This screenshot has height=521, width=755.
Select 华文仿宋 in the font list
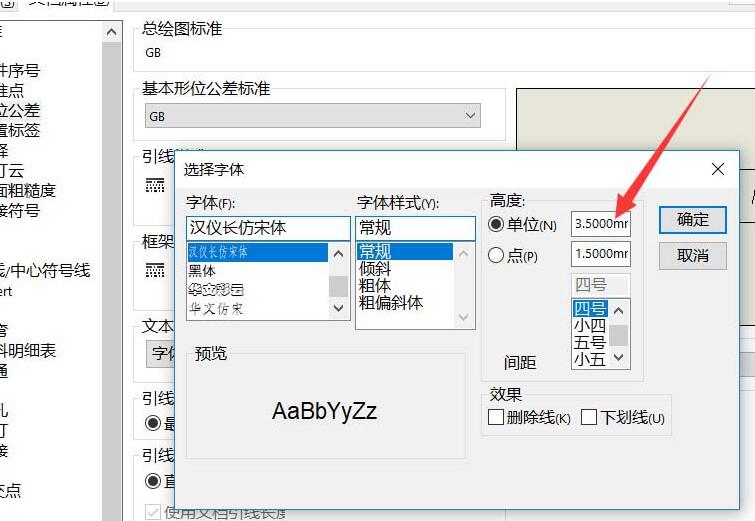(x=258, y=308)
